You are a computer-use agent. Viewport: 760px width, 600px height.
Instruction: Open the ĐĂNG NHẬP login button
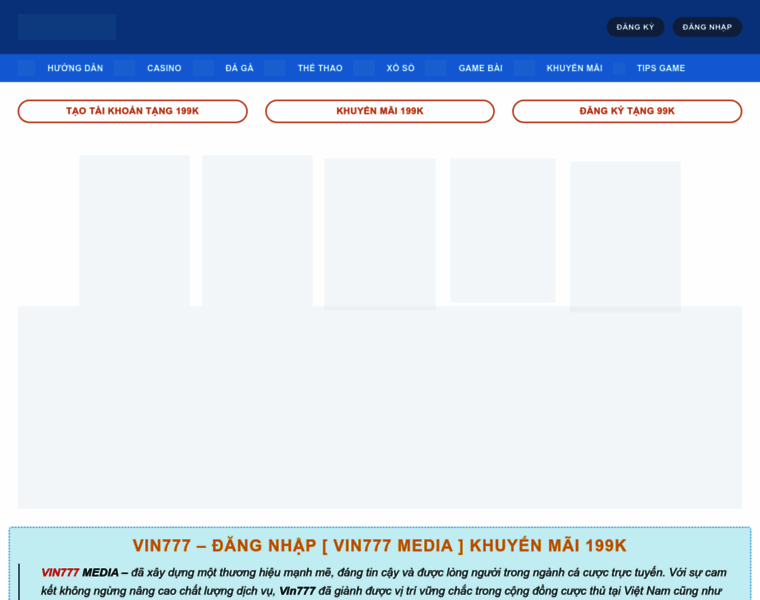click(x=707, y=27)
